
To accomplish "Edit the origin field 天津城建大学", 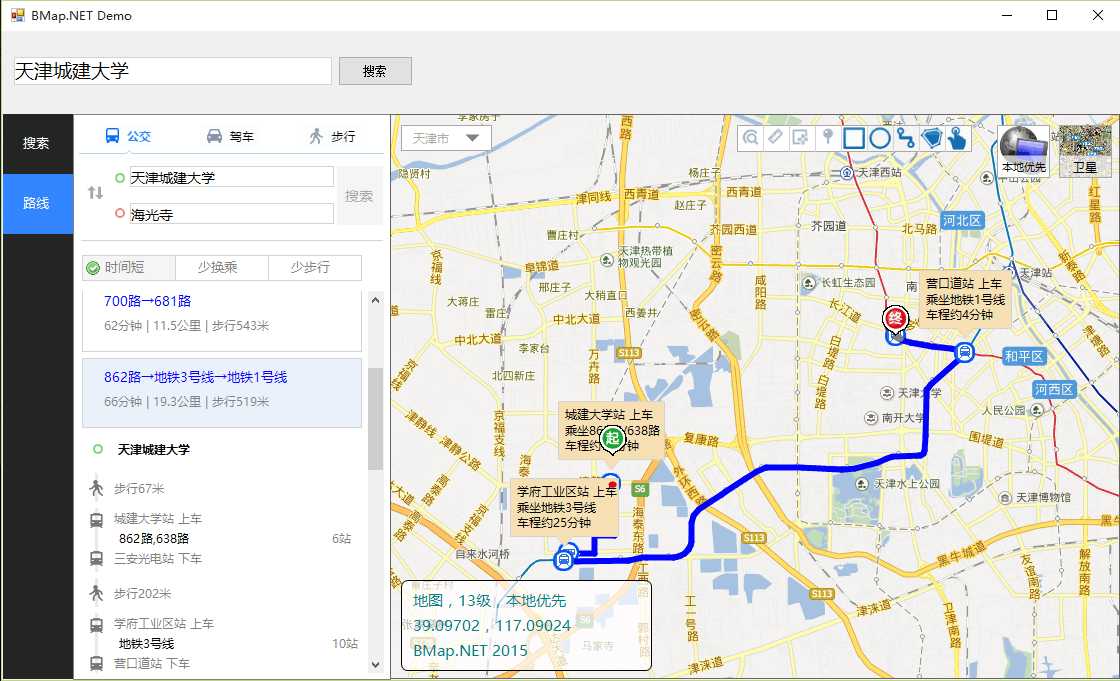I will point(231,177).
